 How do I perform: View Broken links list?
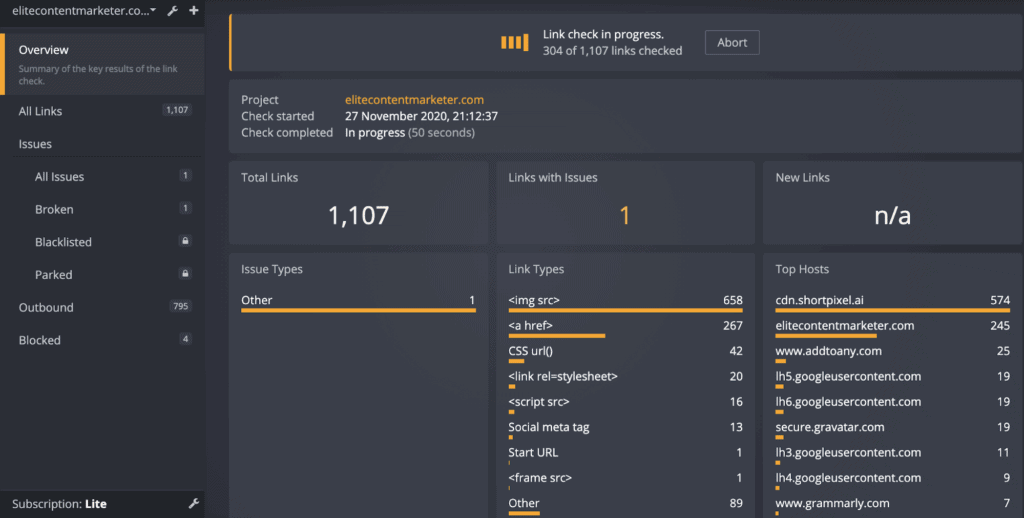pyautogui.click(x=54, y=209)
